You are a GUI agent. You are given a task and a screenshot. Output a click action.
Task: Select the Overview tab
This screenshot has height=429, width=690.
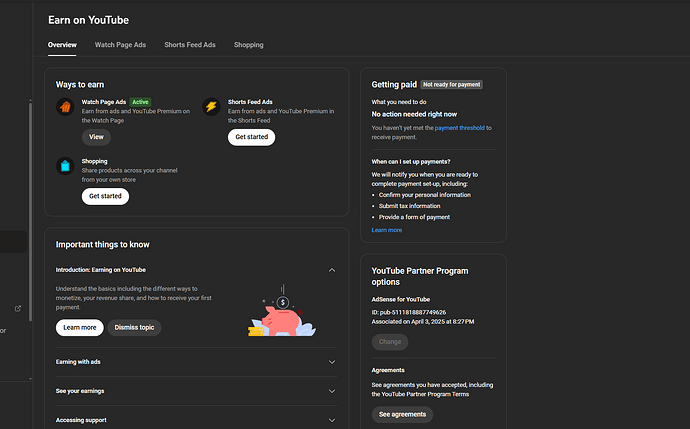[x=62, y=45]
